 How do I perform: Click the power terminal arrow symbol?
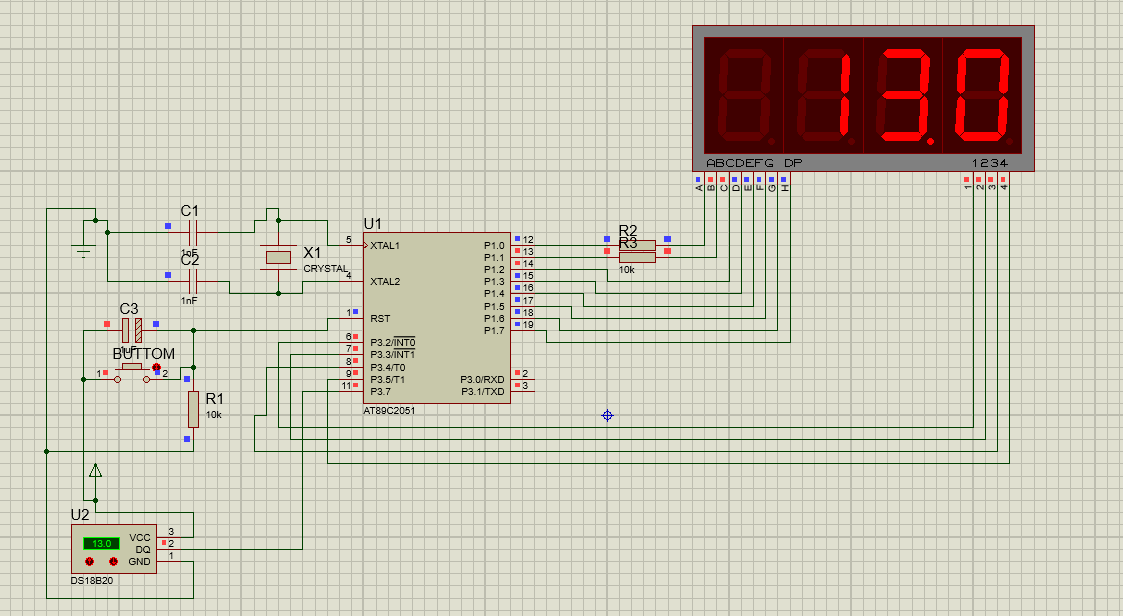click(x=95, y=471)
